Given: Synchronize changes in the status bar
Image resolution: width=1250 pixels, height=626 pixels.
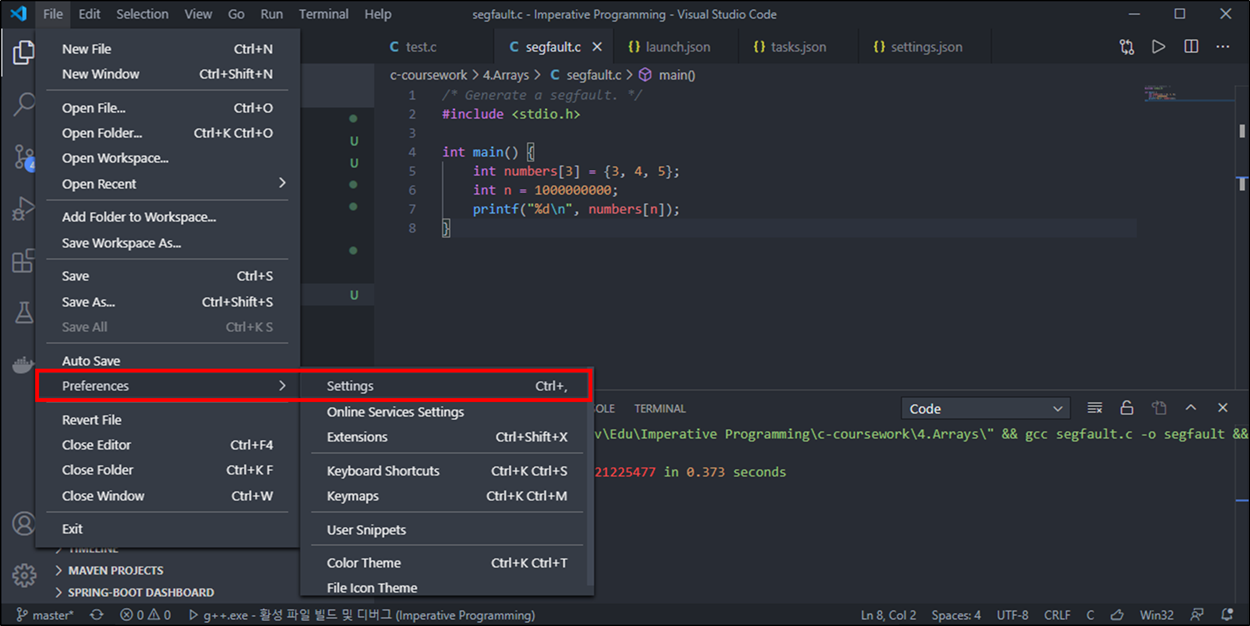Looking at the screenshot, I should [96, 615].
